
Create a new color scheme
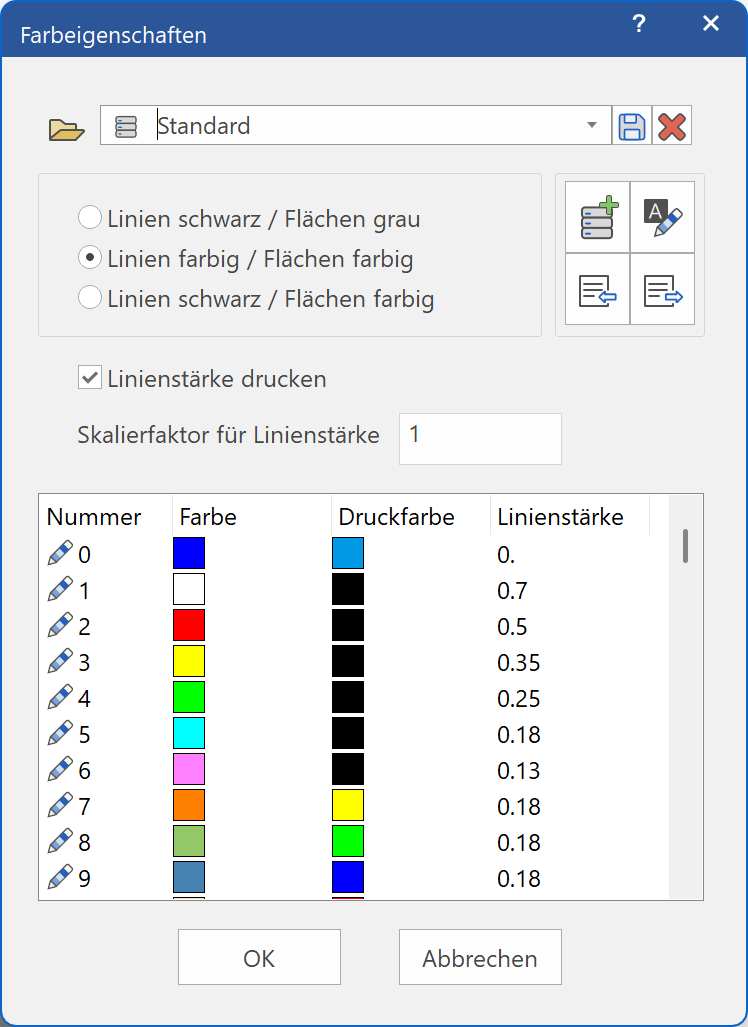tap(597, 217)
